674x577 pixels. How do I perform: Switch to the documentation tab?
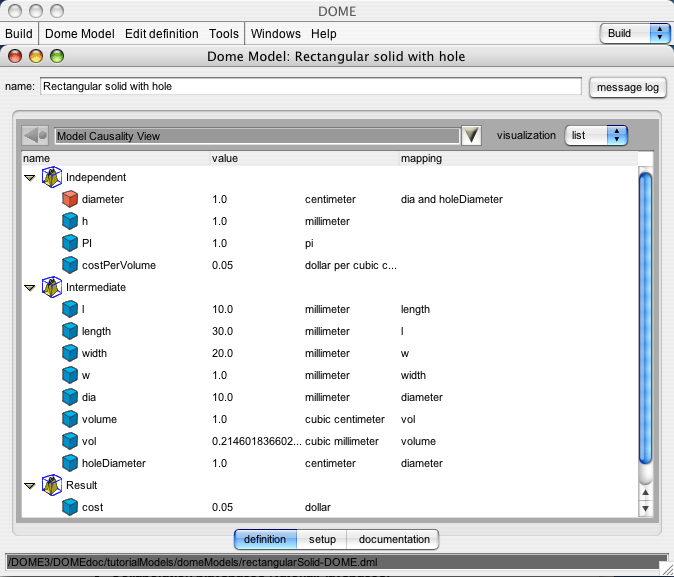tap(394, 539)
